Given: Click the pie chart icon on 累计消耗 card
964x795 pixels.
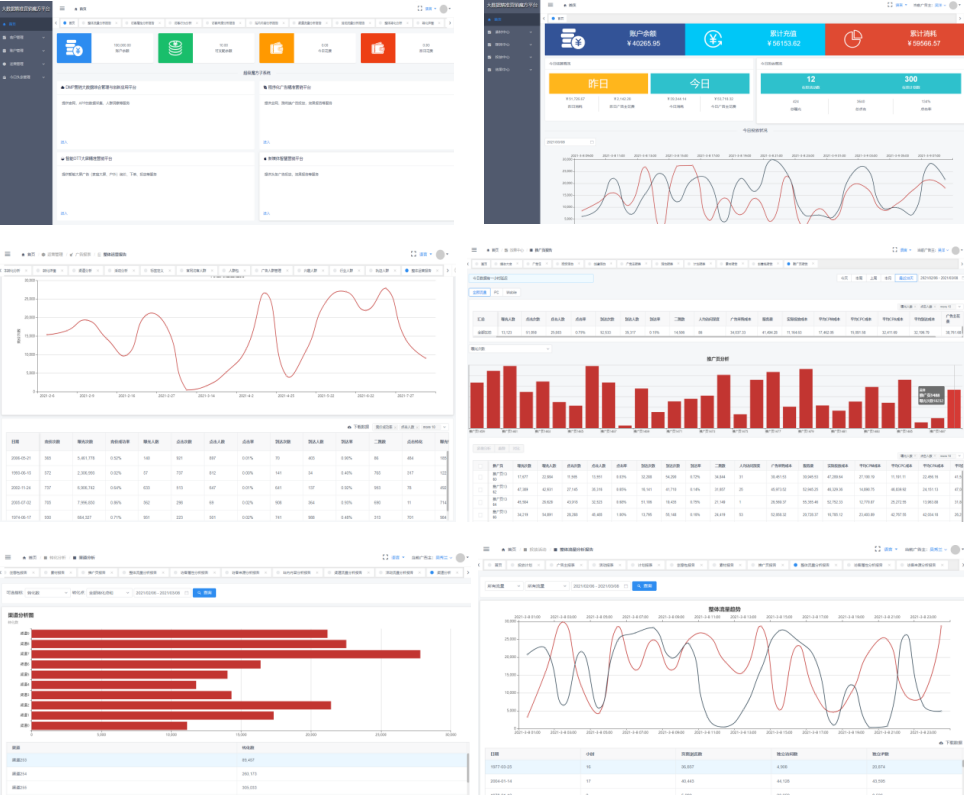Looking at the screenshot, I should tap(853, 39).
